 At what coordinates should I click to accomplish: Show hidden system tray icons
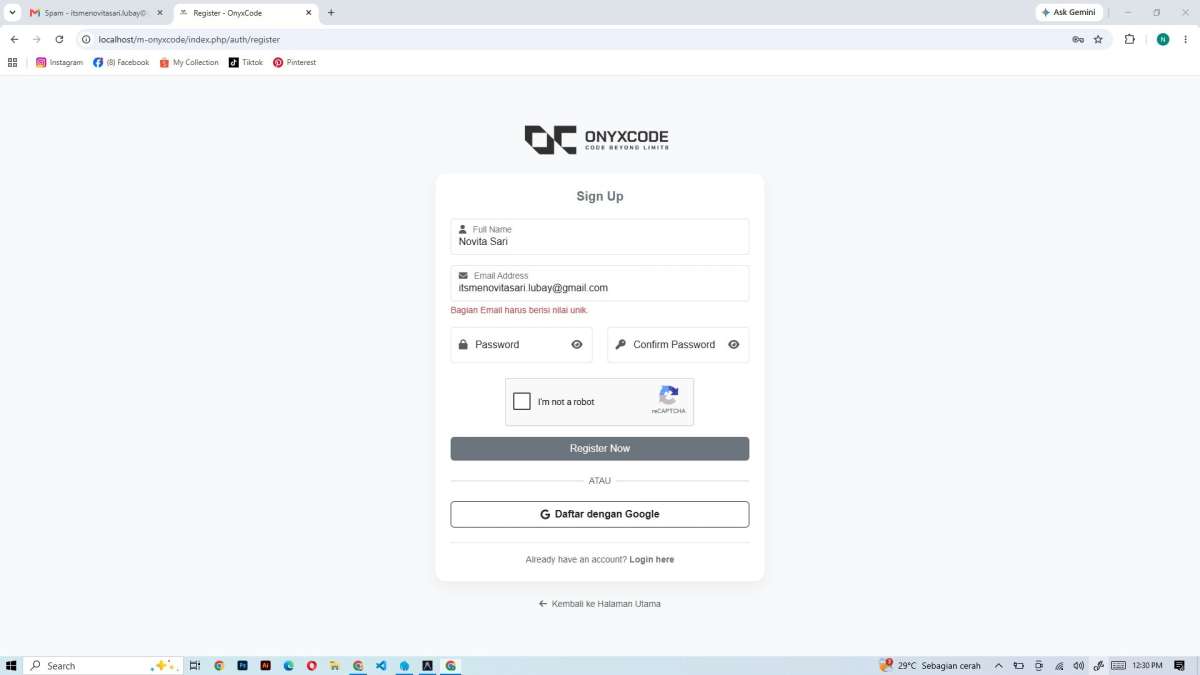click(x=998, y=666)
